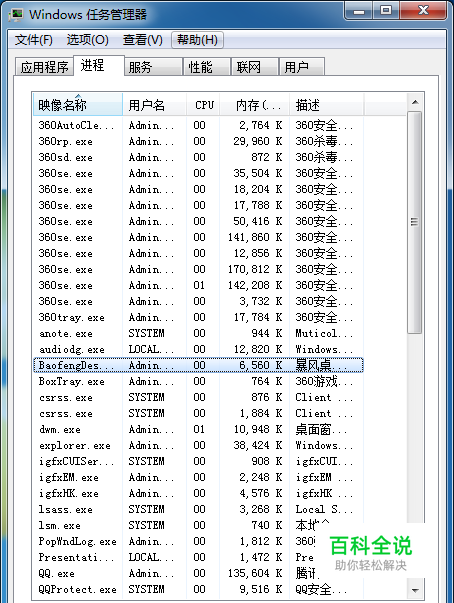This screenshot has width=454, height=603.
Task: Select 360se.exe using 3,732 K
Action: pos(198,302)
